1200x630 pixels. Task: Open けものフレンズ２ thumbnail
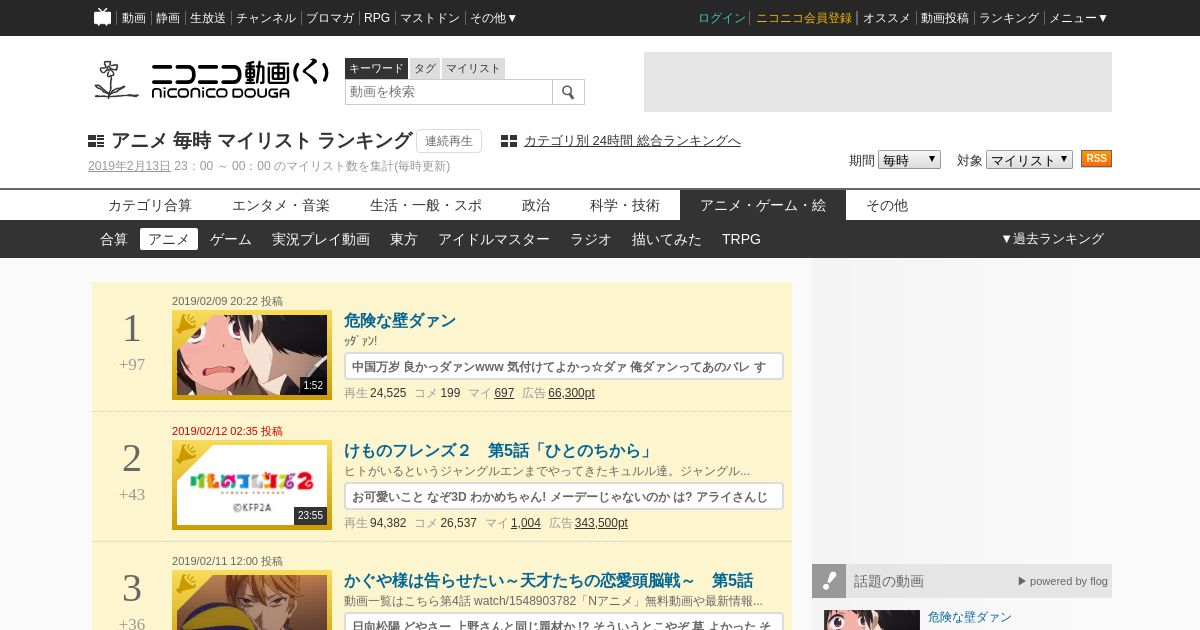coord(252,485)
